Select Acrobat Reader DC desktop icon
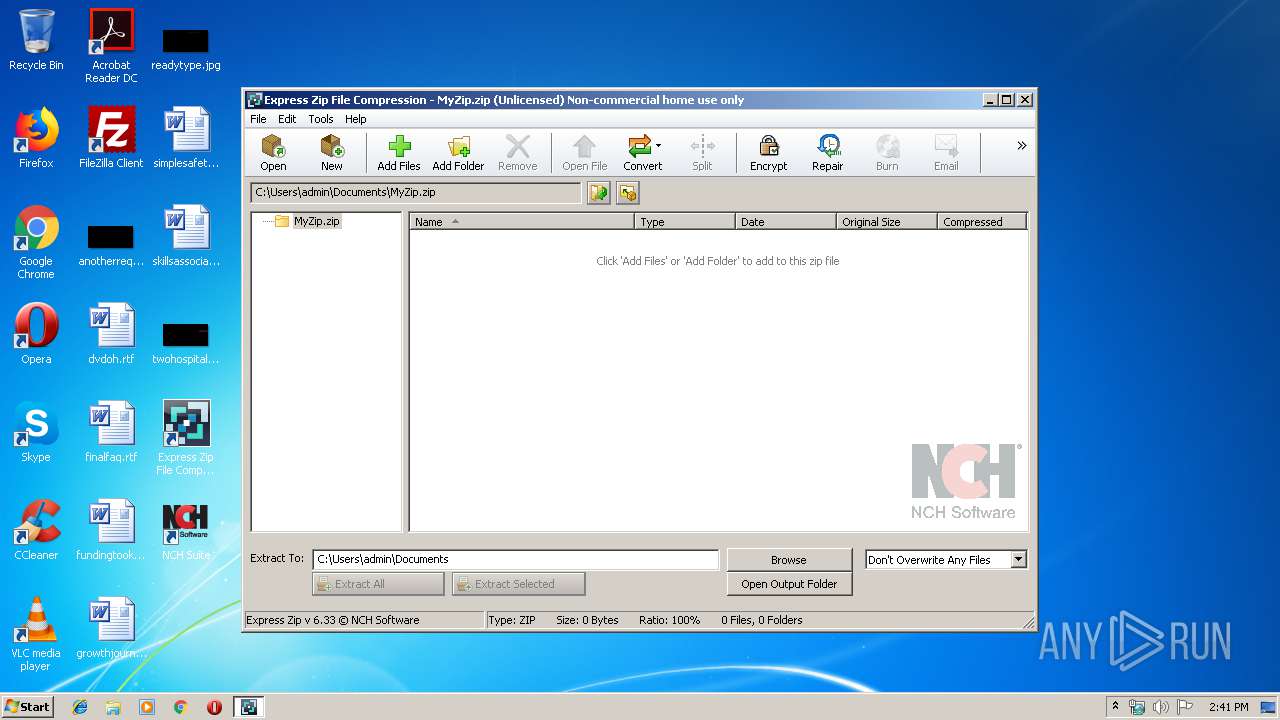This screenshot has height=720, width=1280. pos(111,46)
